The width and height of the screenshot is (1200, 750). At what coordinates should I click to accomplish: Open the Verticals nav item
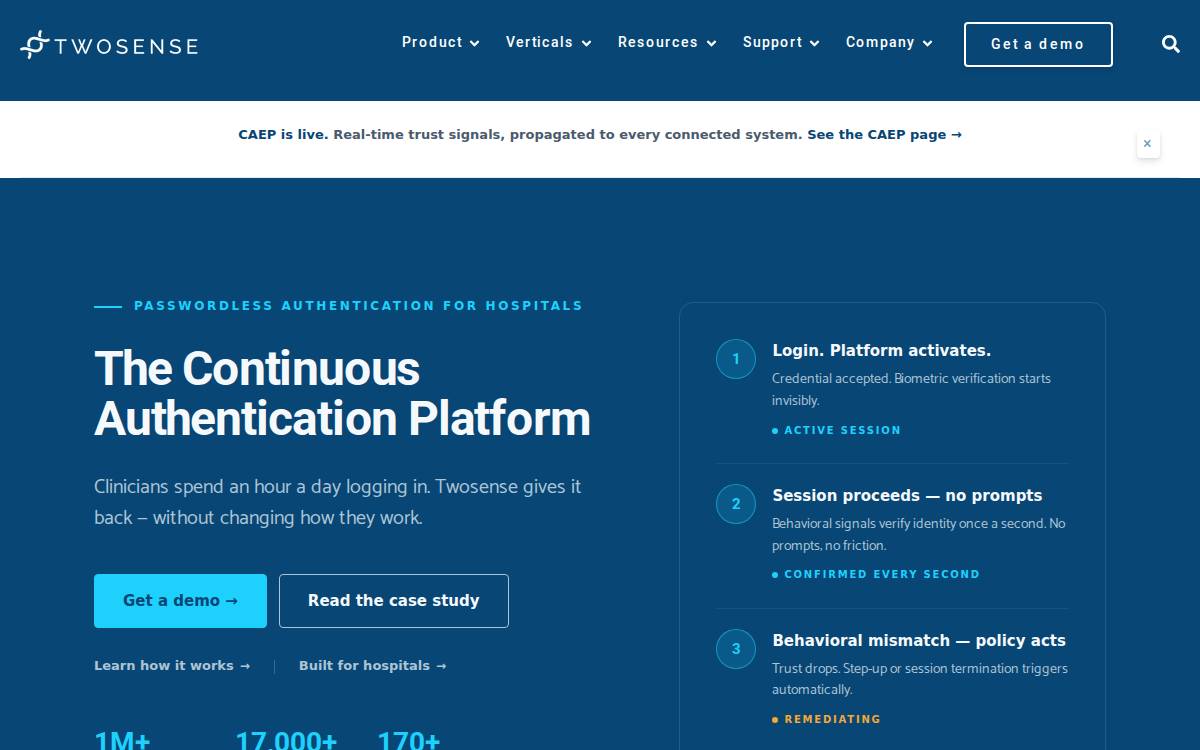click(539, 42)
